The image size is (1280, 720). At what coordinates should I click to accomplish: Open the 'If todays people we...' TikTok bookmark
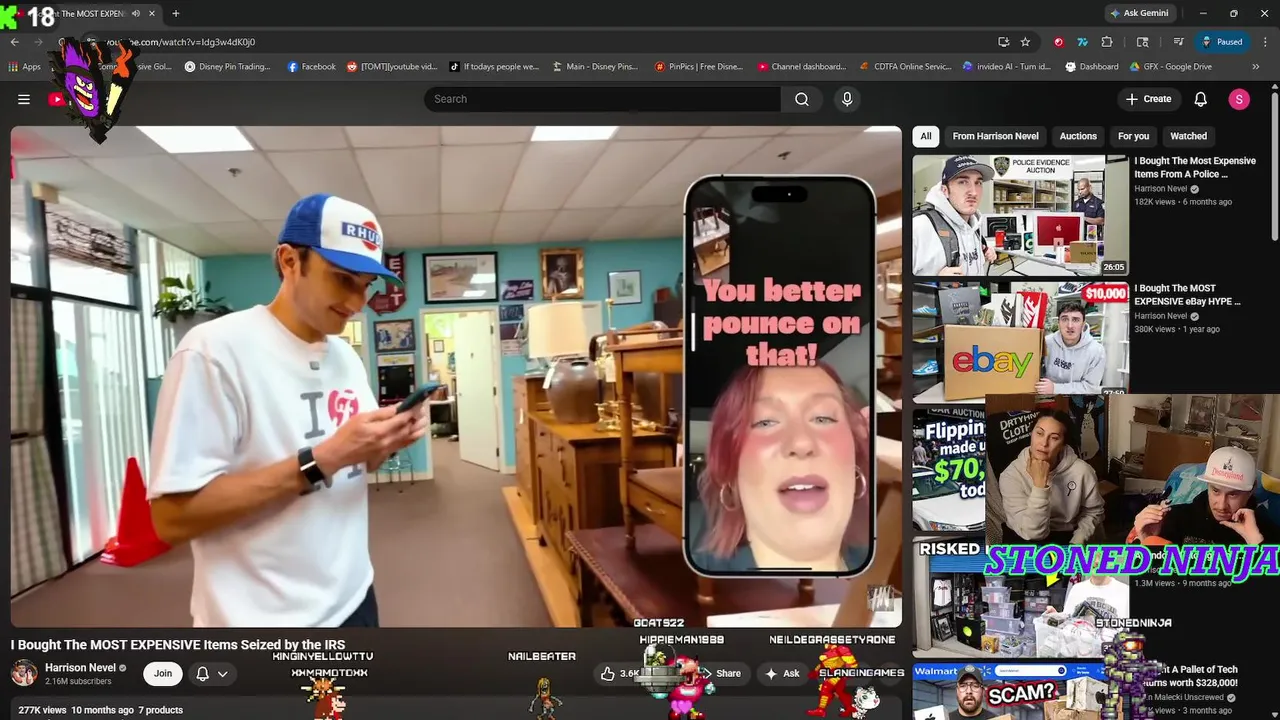click(494, 67)
